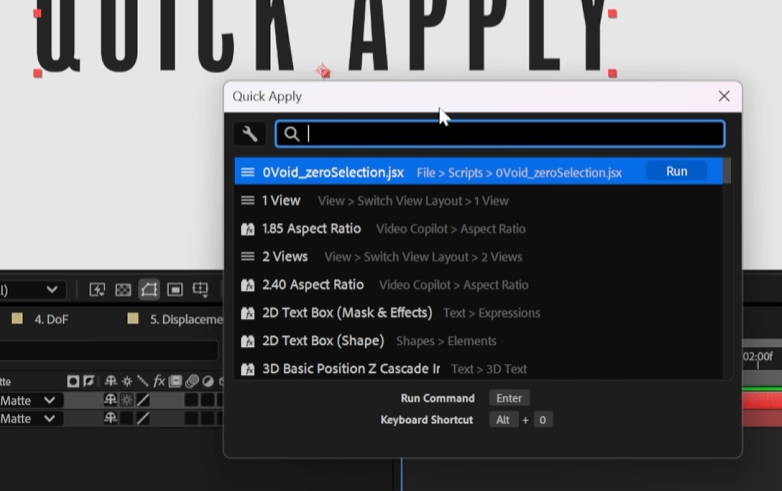Click menu icon beside 2 Views
782x491 pixels.
tap(247, 257)
